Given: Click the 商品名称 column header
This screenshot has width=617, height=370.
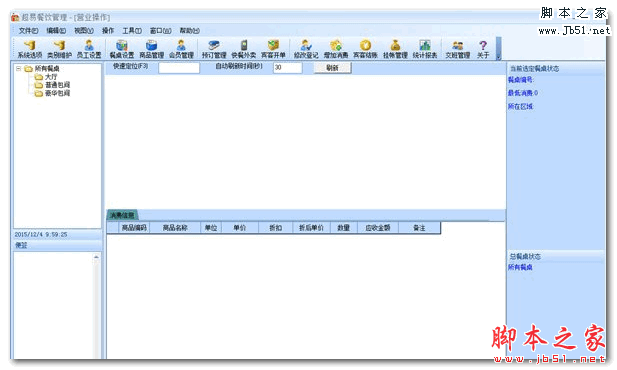Looking at the screenshot, I should pyautogui.click(x=175, y=228).
